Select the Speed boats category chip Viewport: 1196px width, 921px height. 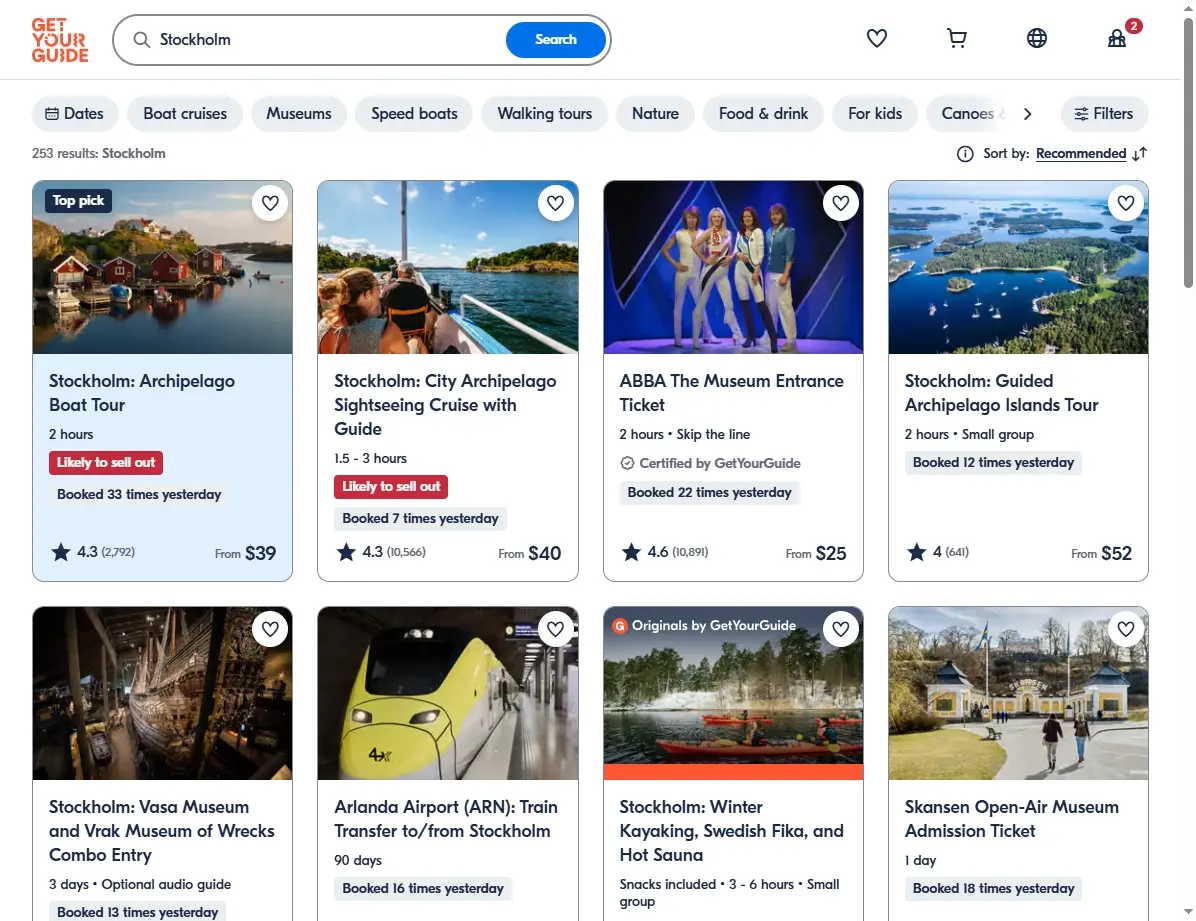pyautogui.click(x=414, y=114)
